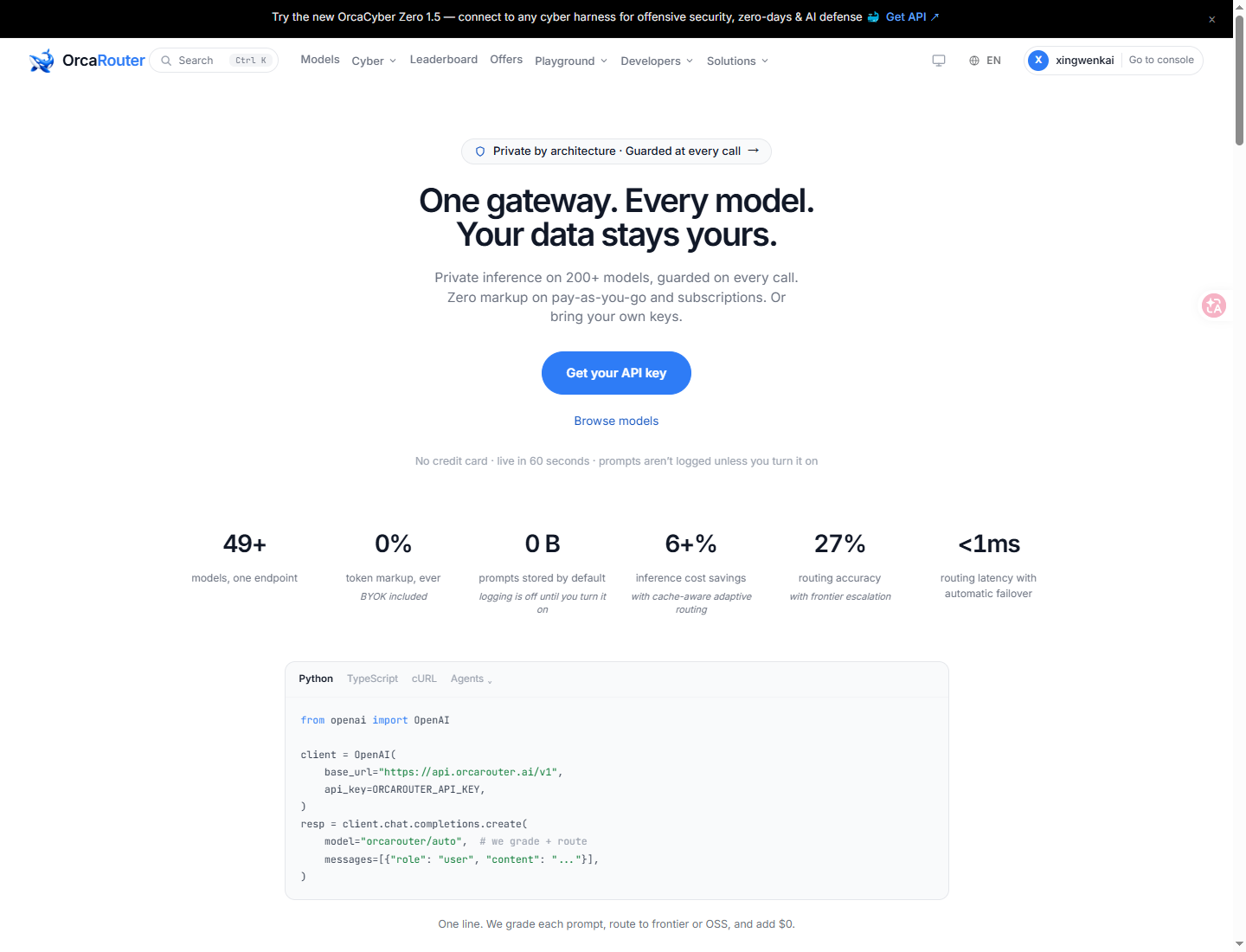Click the '49+' models statistic

click(x=245, y=544)
